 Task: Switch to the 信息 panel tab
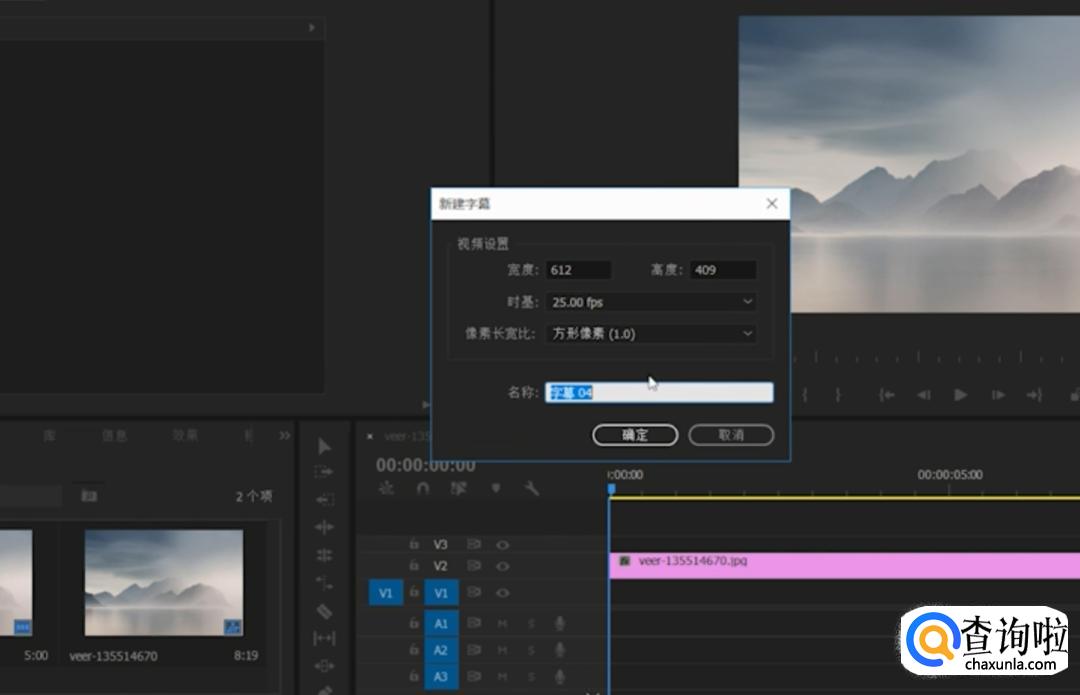coord(115,435)
